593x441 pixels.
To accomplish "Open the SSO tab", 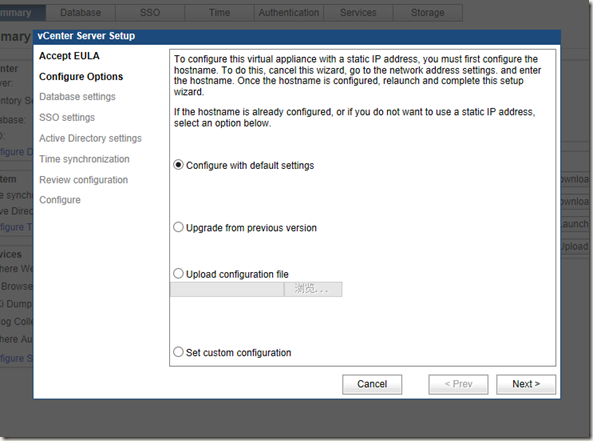I will pos(150,12).
